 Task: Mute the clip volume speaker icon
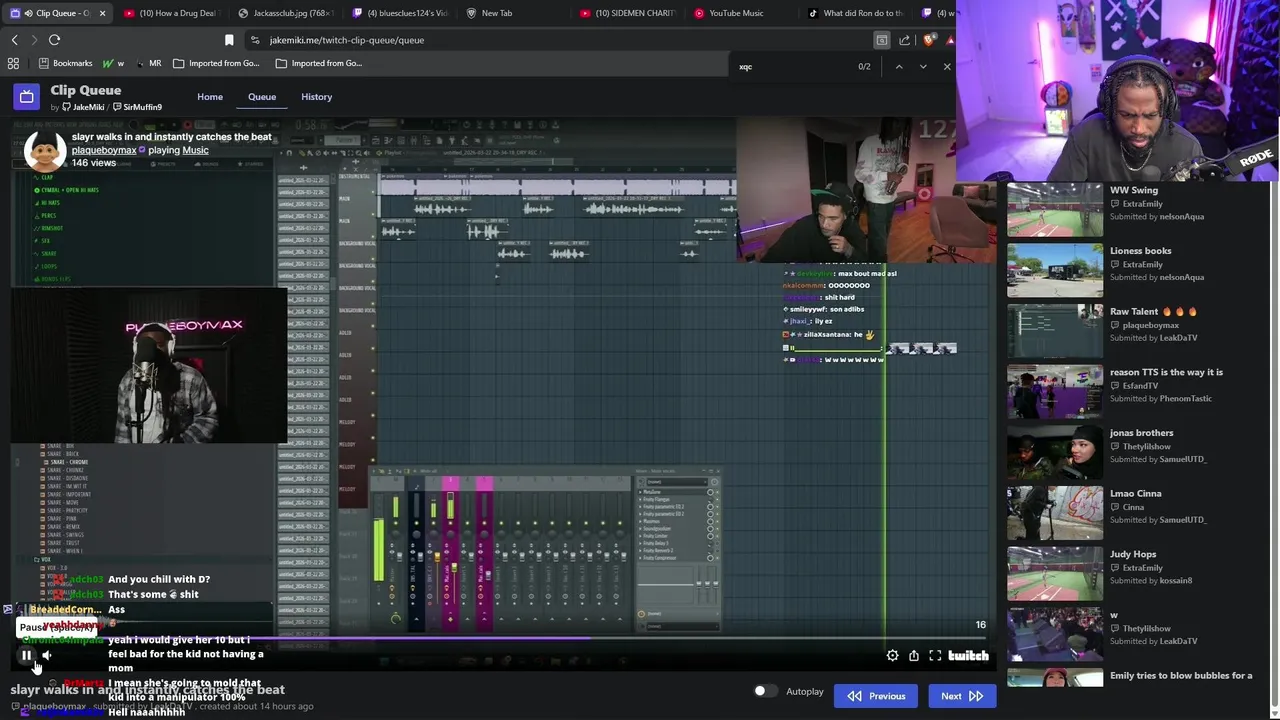pyautogui.click(x=47, y=655)
